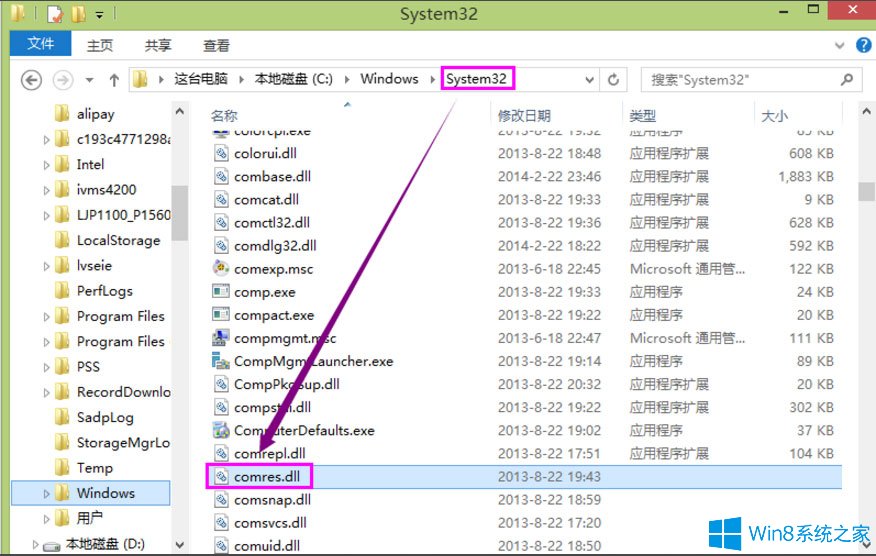Viewport: 876px width, 556px height.
Task: Select comuid.dll file icon
Action: tap(221, 545)
